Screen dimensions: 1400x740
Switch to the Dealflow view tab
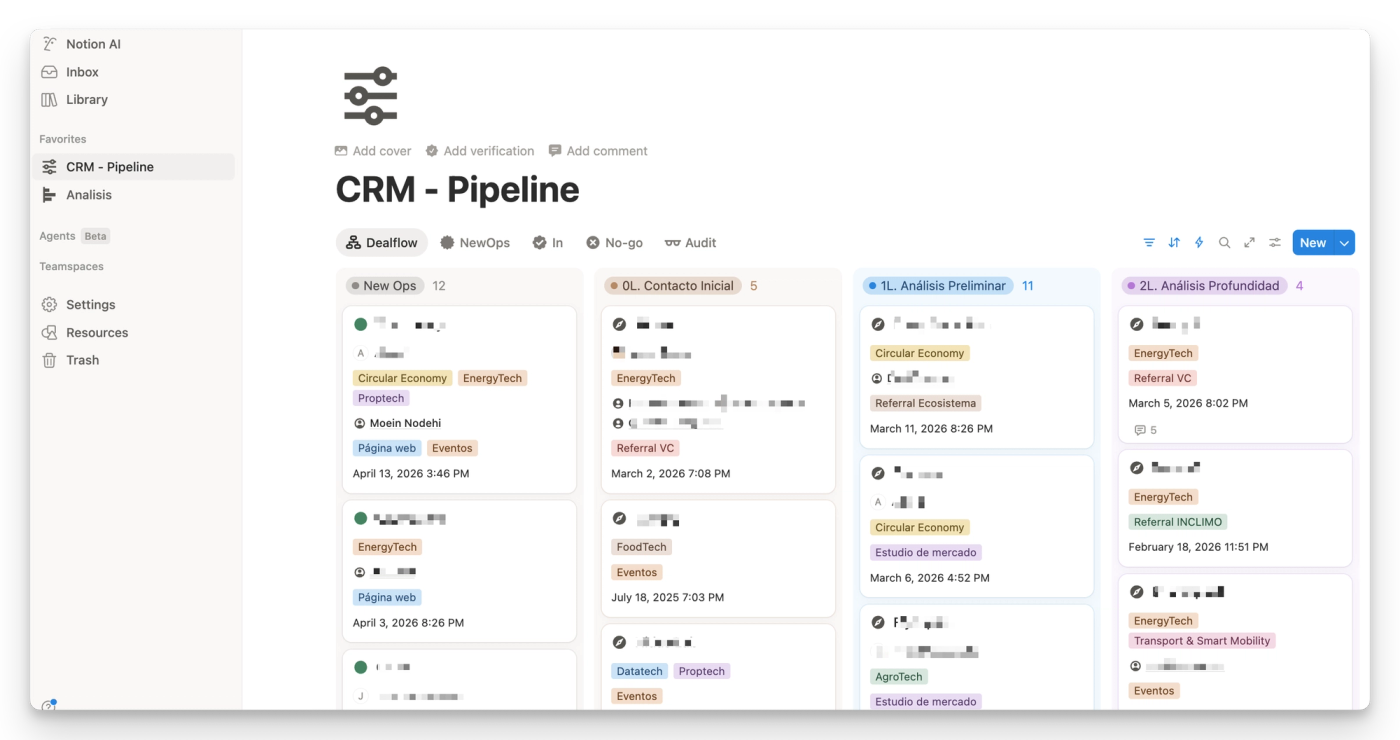[x=382, y=243]
